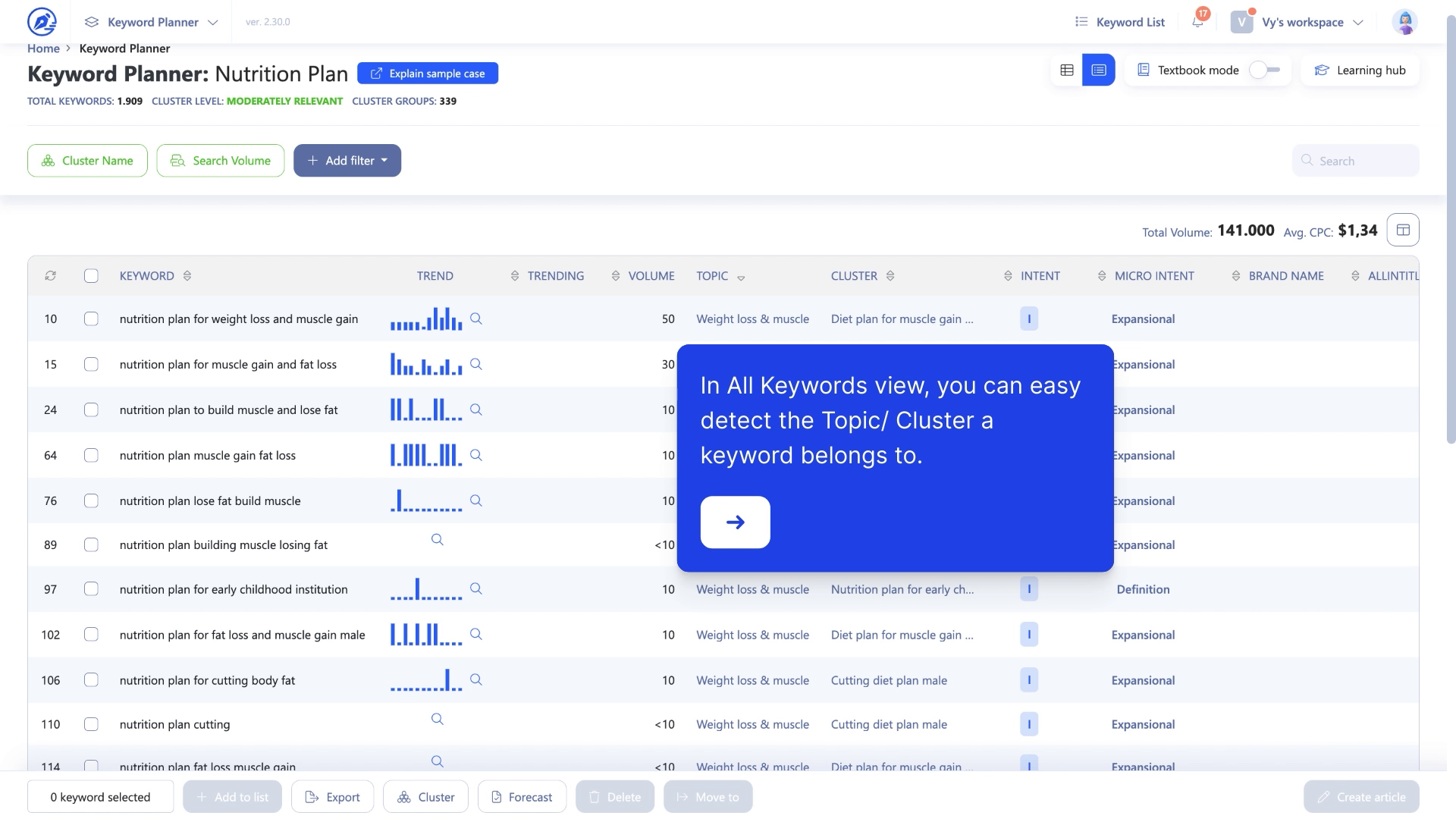Click the notification bell icon
The width and height of the screenshot is (1456, 822).
[1197, 21]
